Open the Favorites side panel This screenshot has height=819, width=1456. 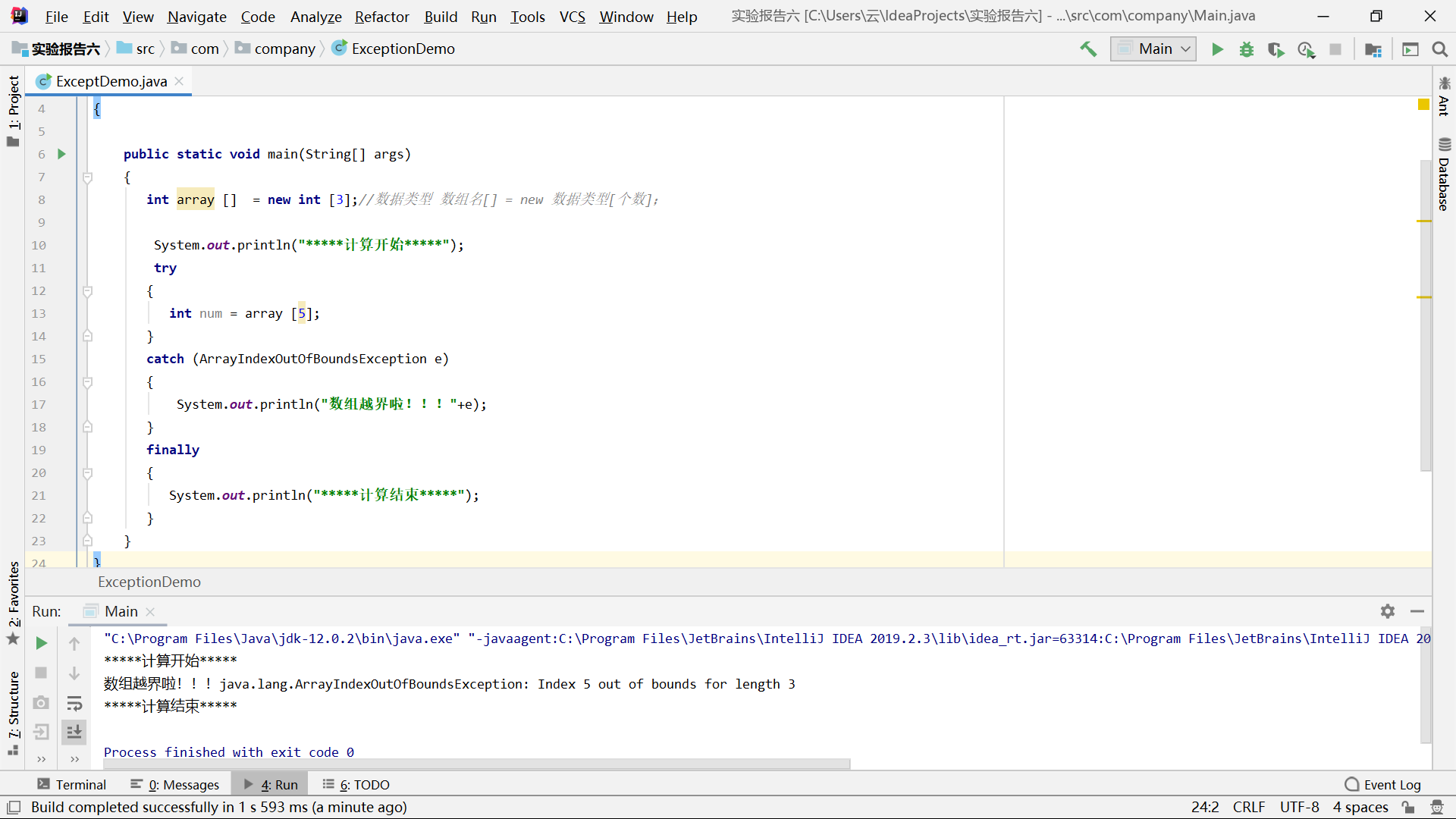pos(14,603)
